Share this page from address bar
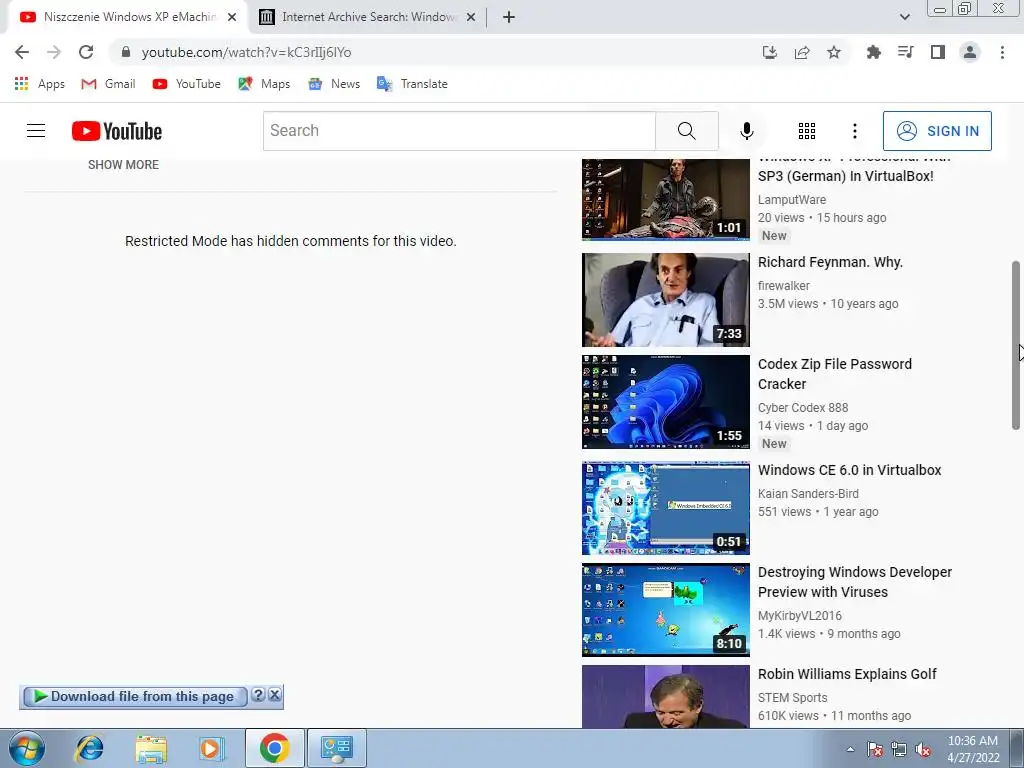Viewport: 1024px width, 768px height. click(x=802, y=52)
